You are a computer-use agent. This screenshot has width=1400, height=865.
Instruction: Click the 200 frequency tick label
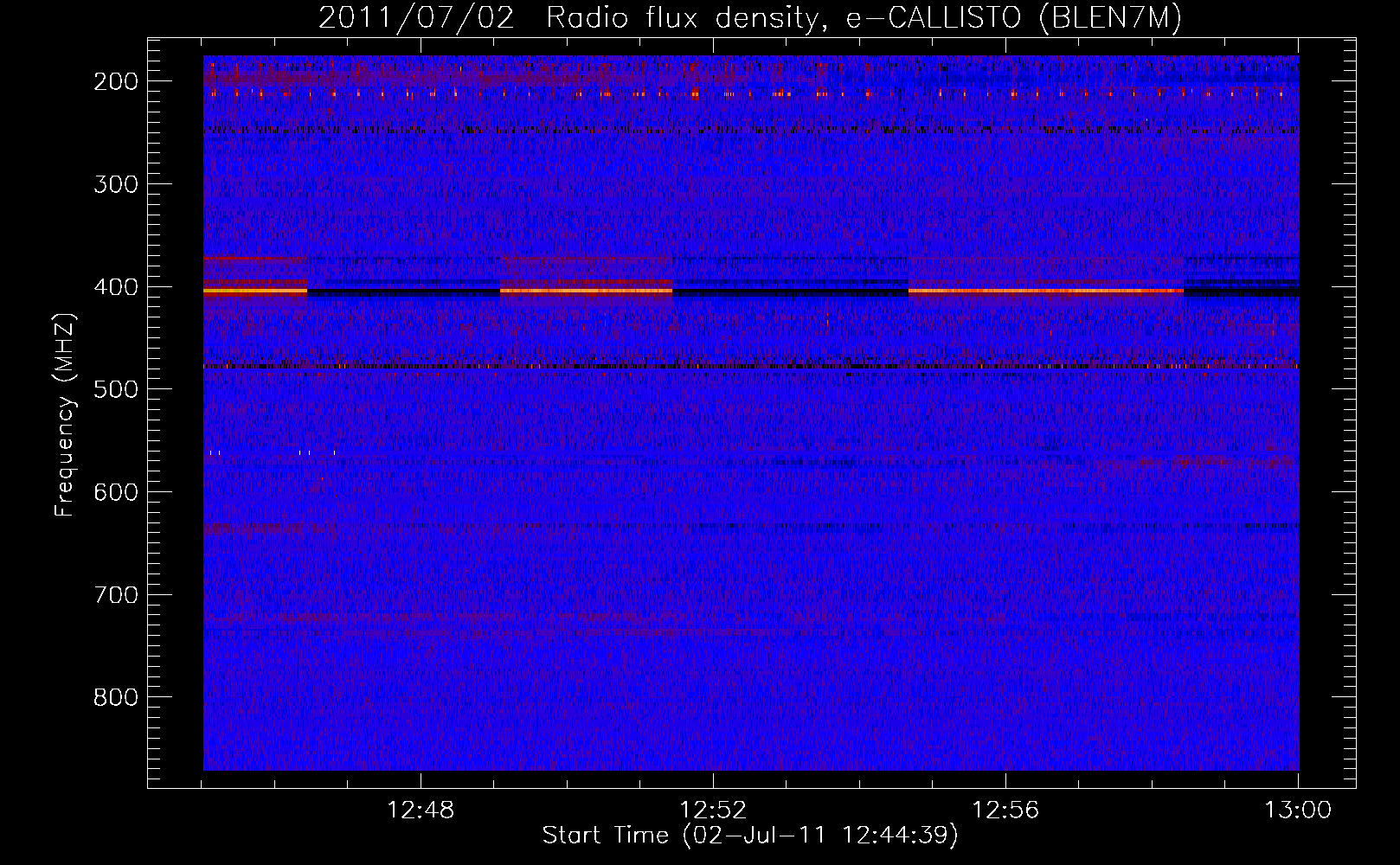116,81
